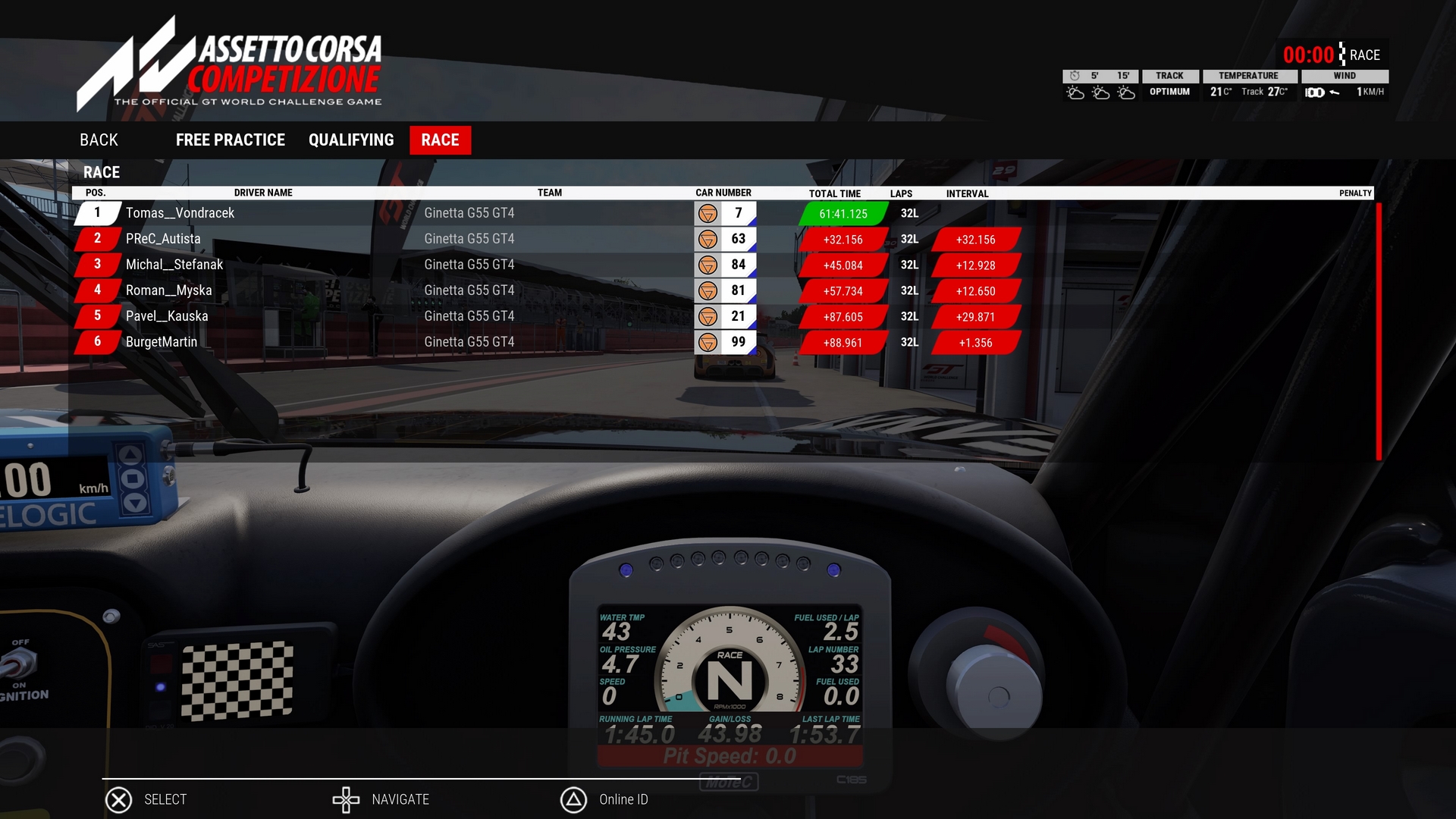Click the Ginetta logo for car 21

coord(708,317)
